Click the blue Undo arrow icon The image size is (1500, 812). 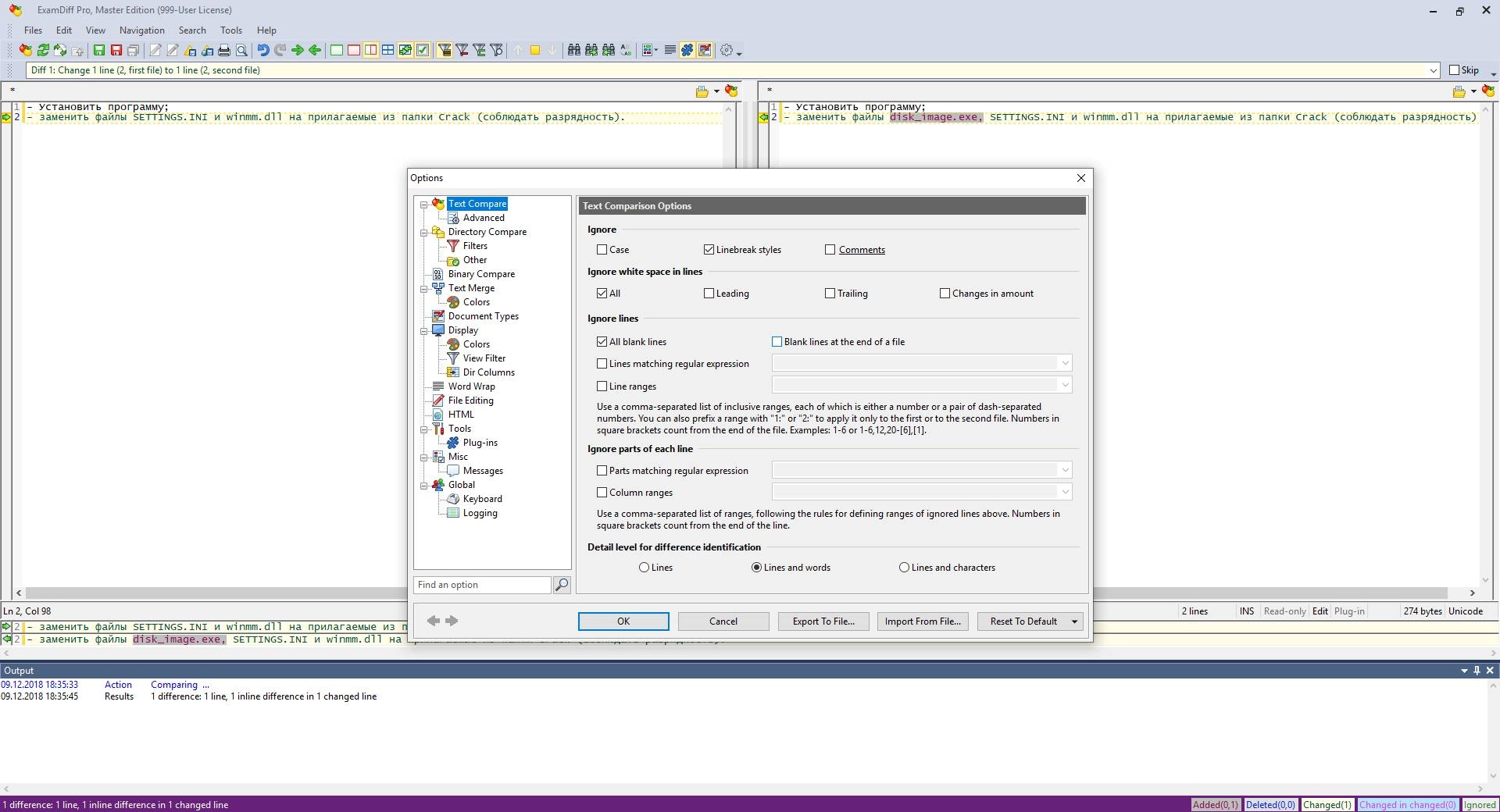coord(263,50)
